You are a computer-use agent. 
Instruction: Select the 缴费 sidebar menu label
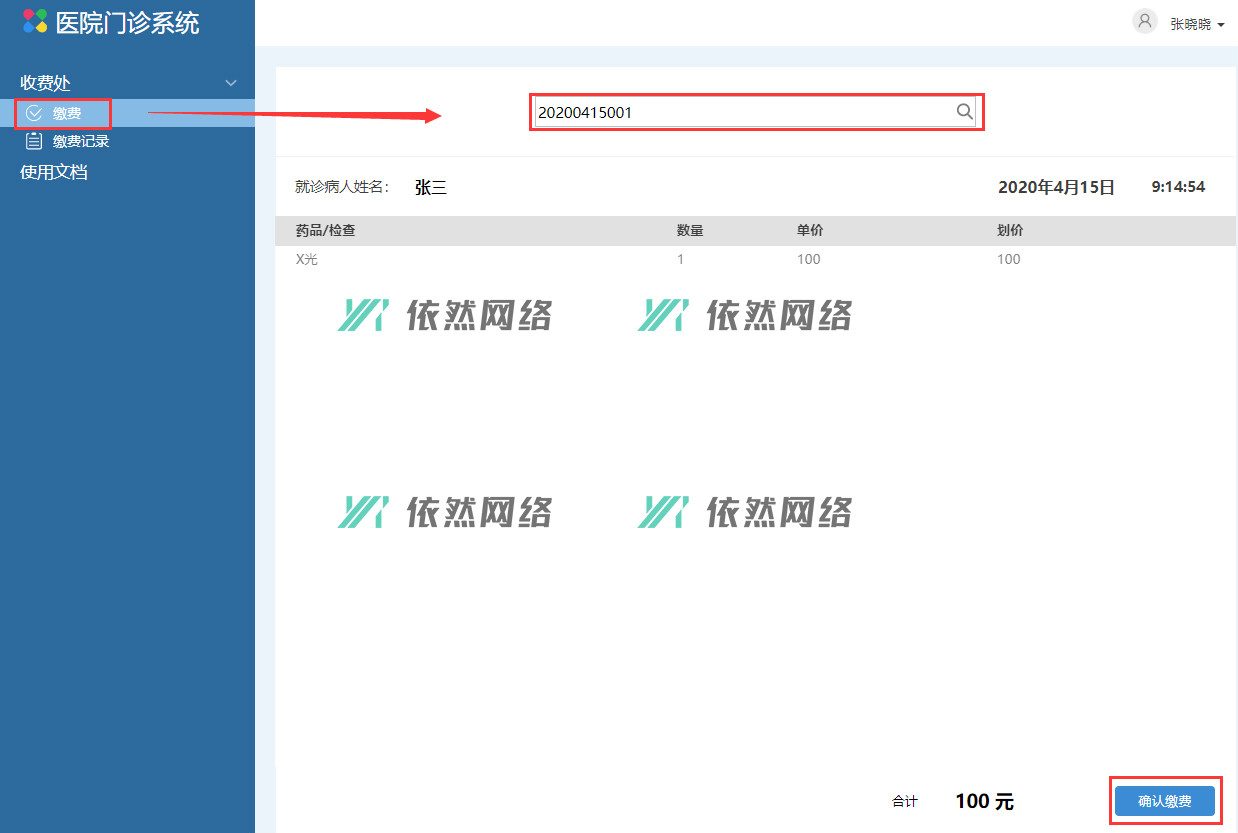click(67, 113)
